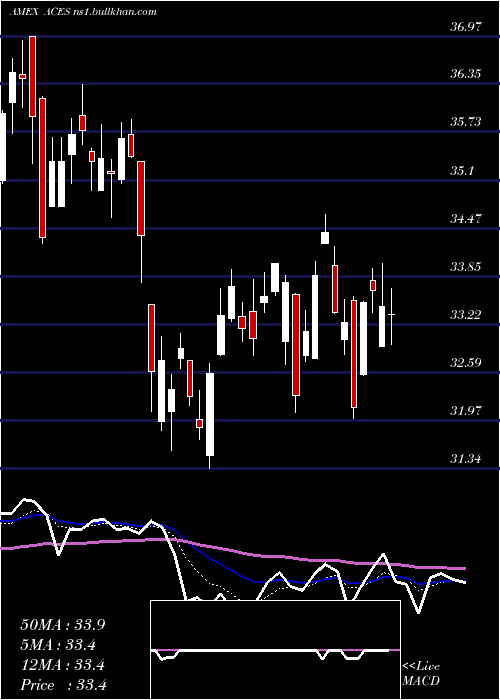The height and width of the screenshot is (700, 500).
Task: Click the 36.97 price axis label
Action: pos(465,27)
